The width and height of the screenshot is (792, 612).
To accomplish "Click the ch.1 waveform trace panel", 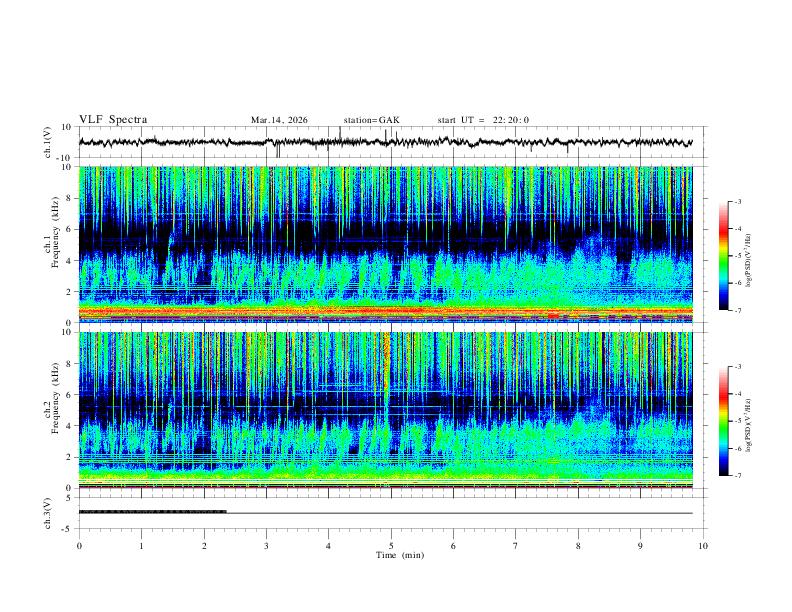I will tap(393, 142).
